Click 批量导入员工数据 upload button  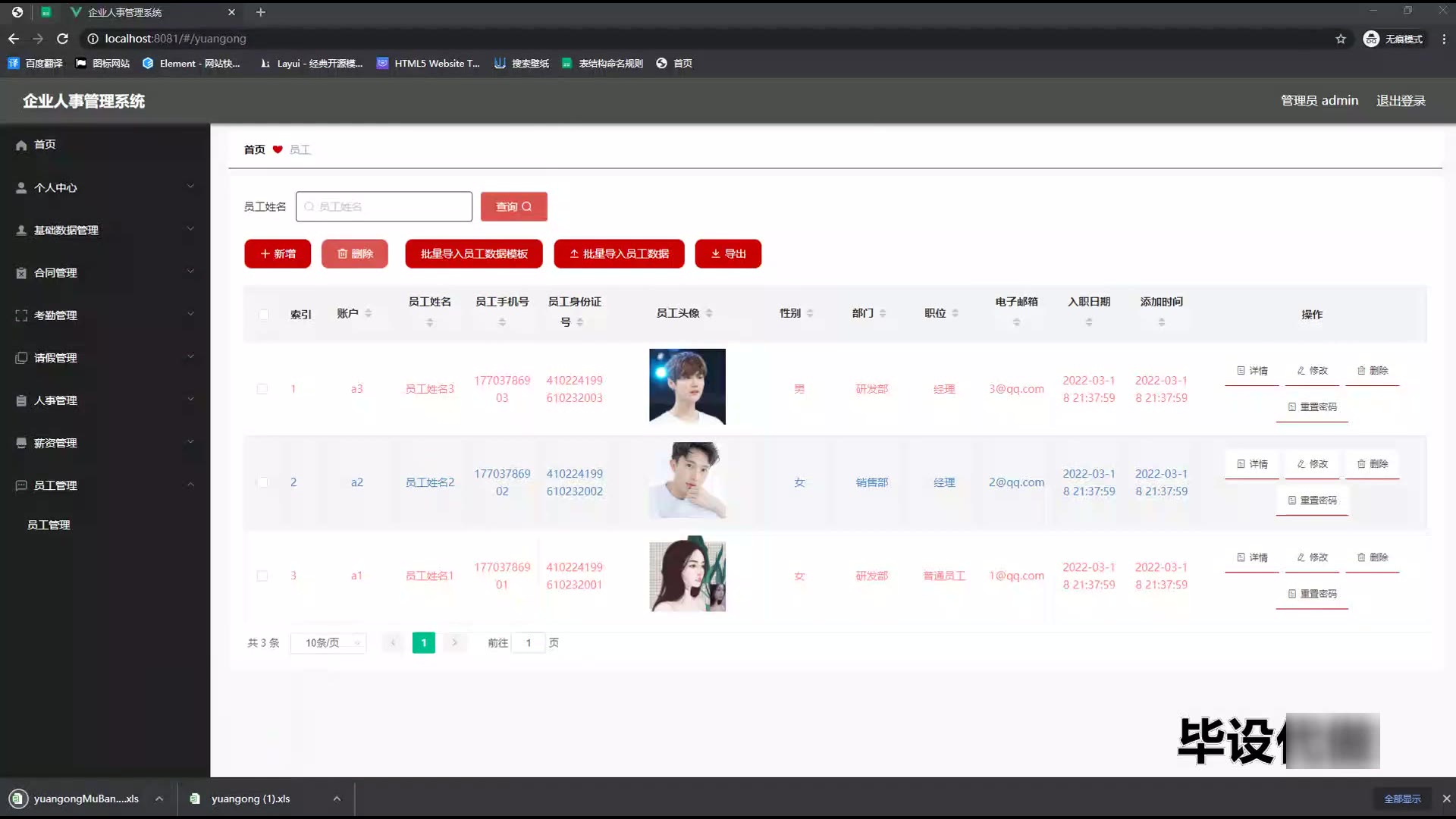pos(619,253)
